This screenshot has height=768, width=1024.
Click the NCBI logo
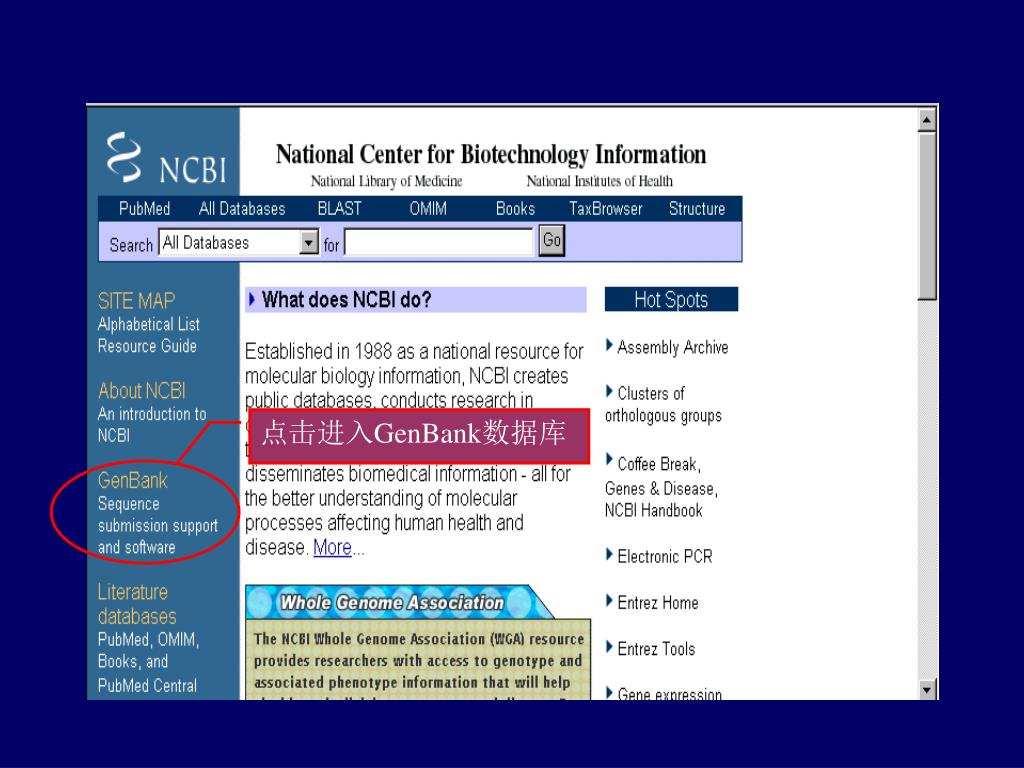tap(167, 158)
